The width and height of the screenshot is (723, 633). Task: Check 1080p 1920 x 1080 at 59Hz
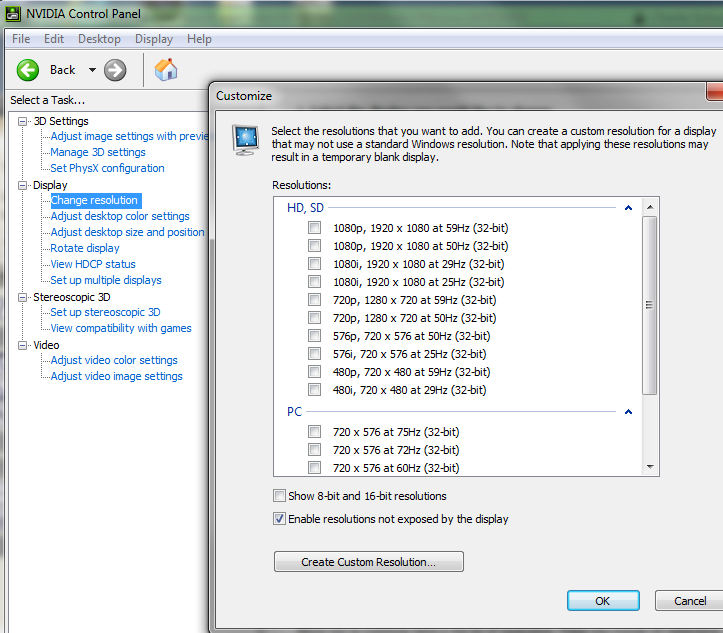(314, 228)
